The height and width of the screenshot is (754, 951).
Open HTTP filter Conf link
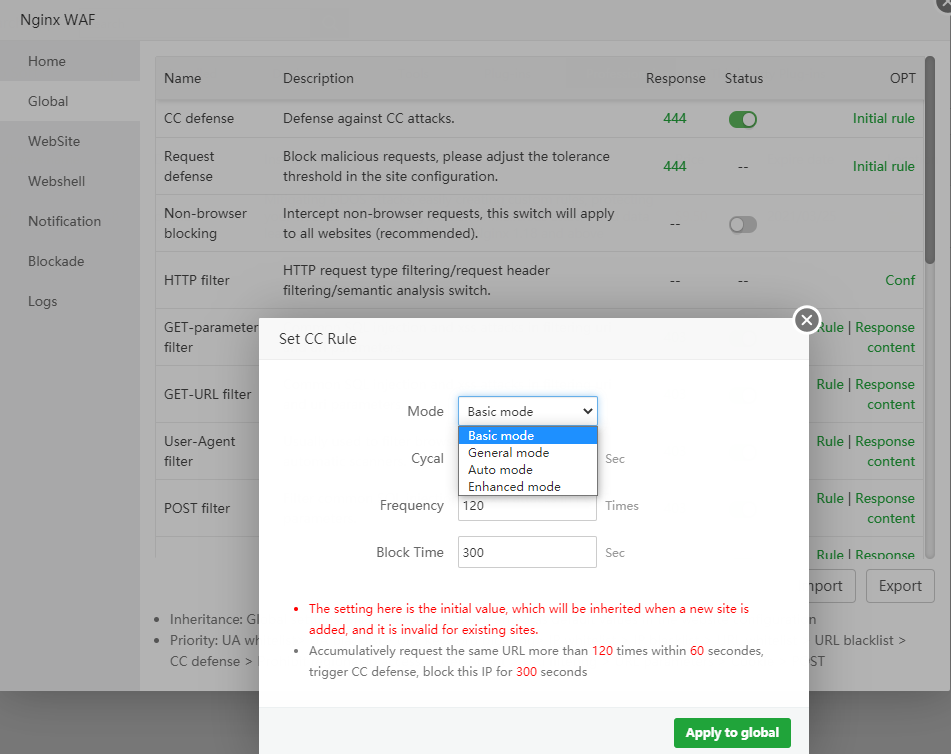[x=900, y=281]
